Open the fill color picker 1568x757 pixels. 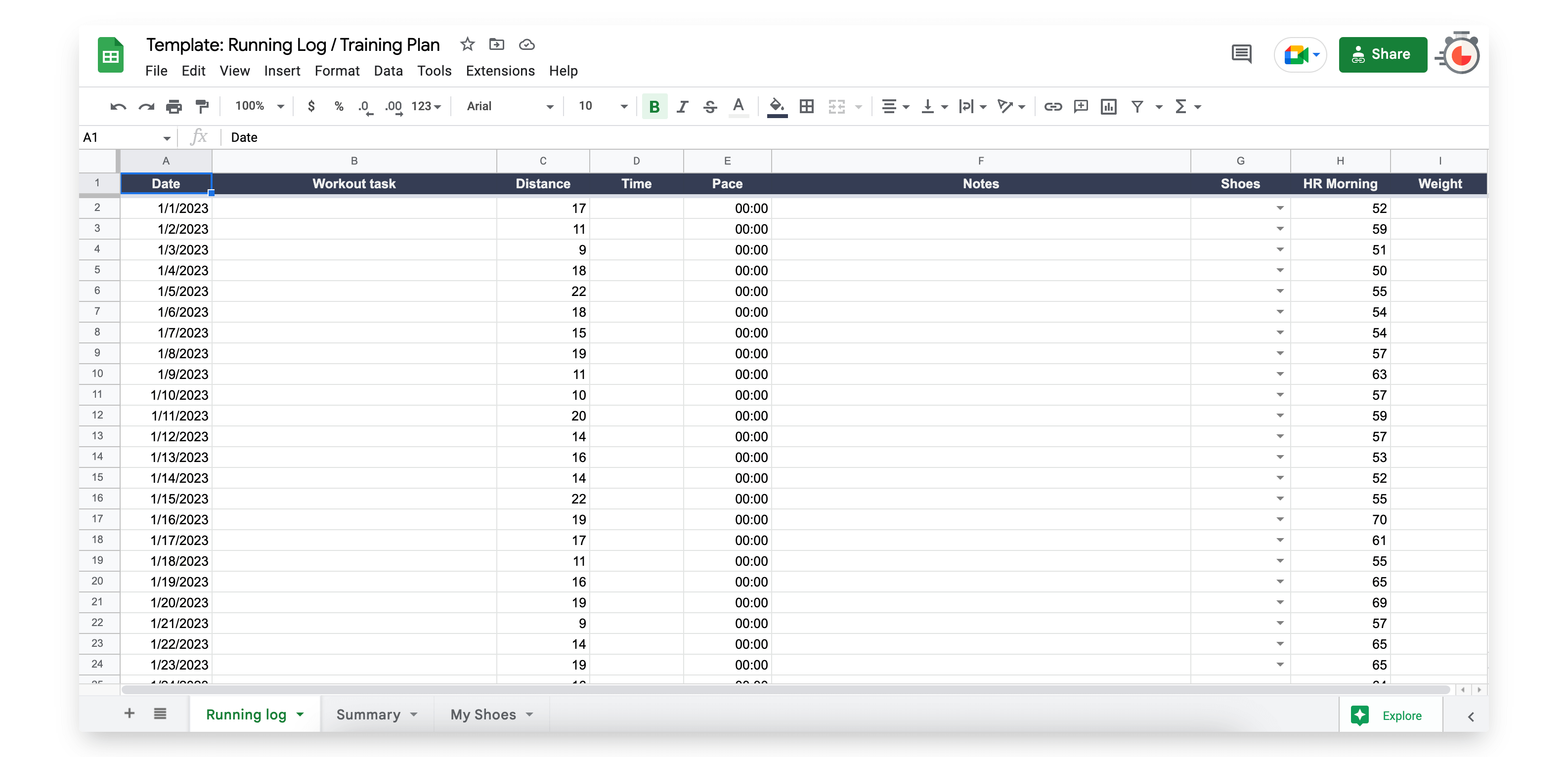point(776,106)
